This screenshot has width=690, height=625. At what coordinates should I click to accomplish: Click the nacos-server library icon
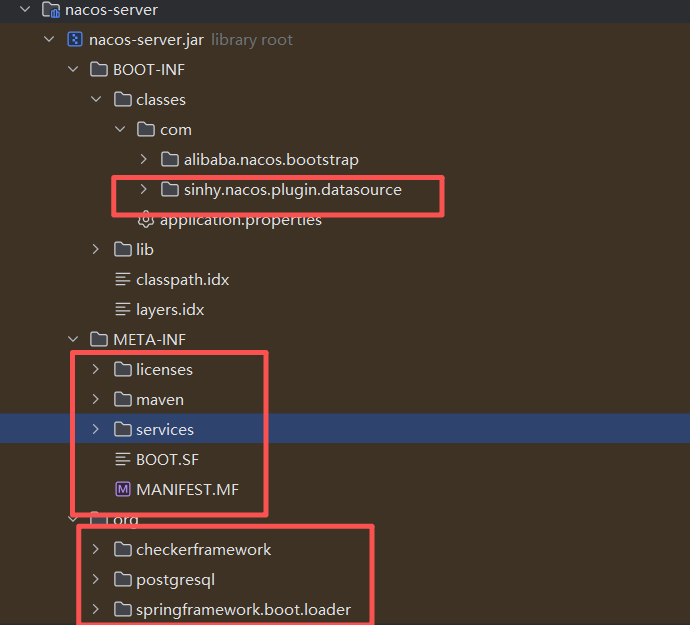coord(51,9)
